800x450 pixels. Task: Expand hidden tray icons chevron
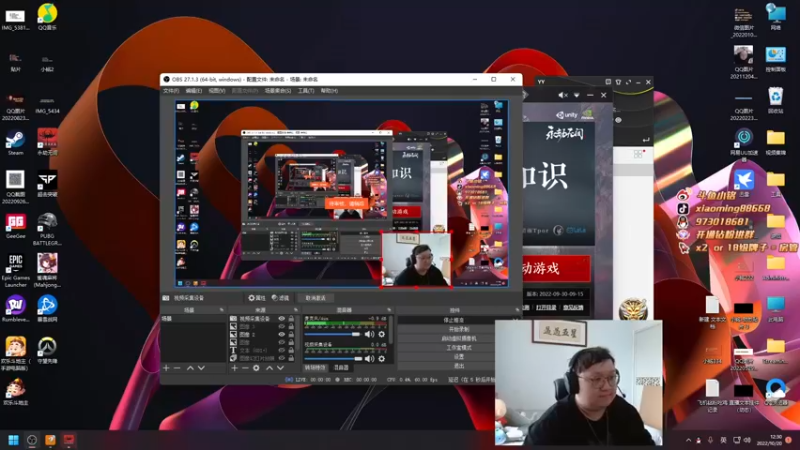[688, 440]
